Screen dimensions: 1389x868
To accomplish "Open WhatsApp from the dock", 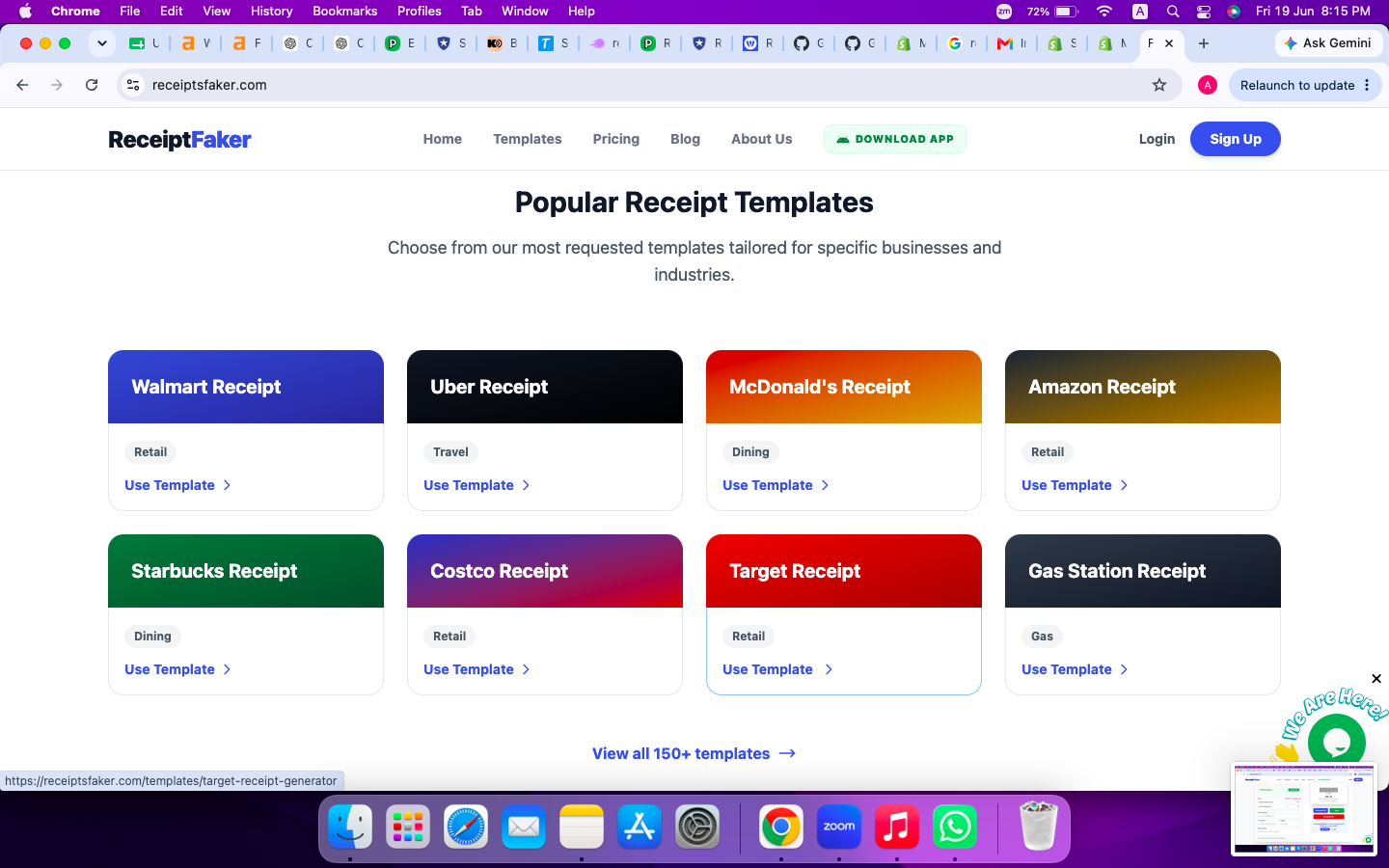I will click(x=955, y=827).
